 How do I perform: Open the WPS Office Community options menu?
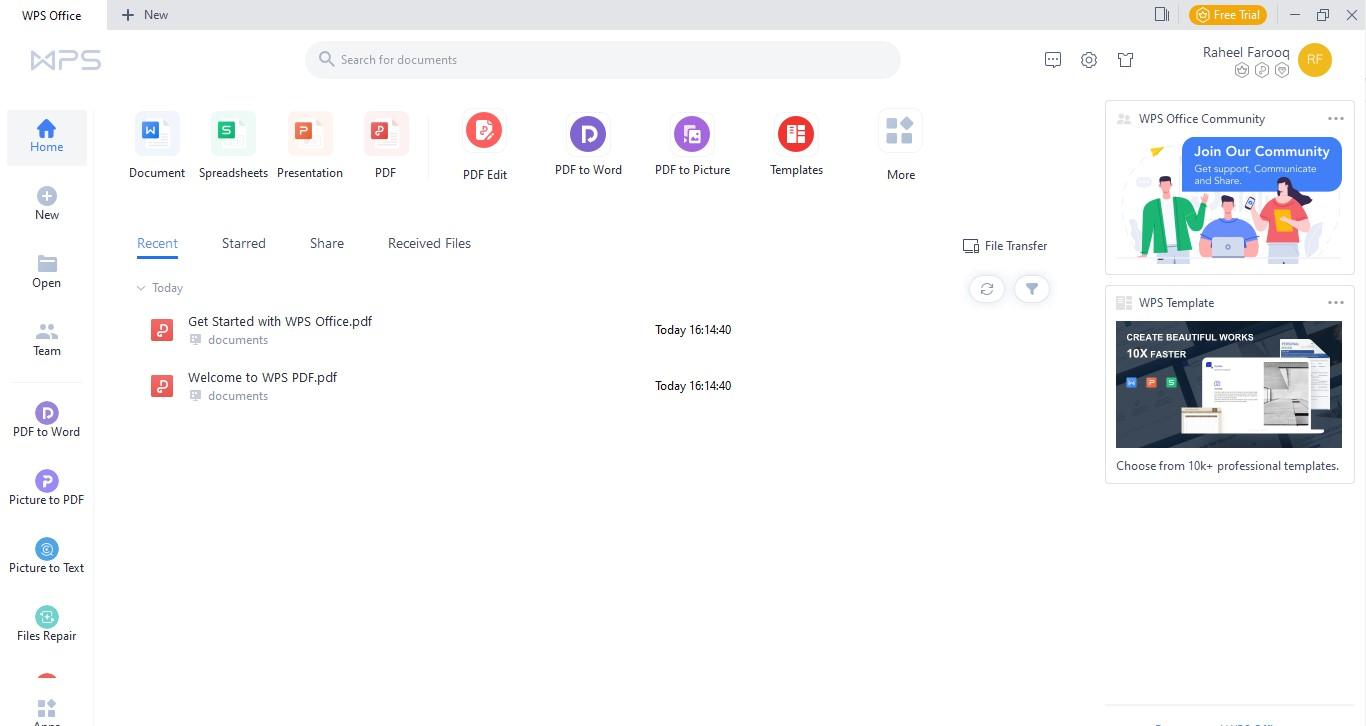(1336, 118)
